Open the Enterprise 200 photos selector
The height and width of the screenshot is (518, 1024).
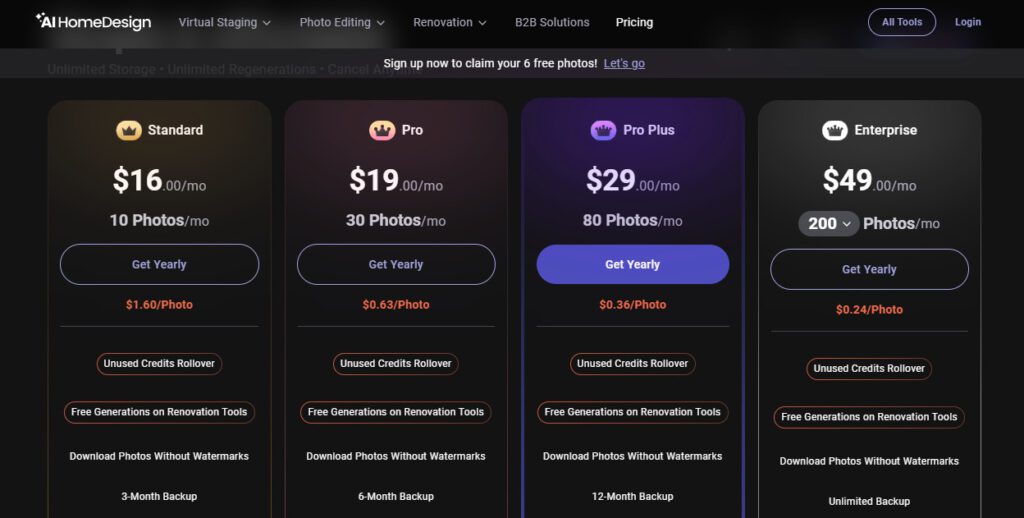tap(829, 224)
